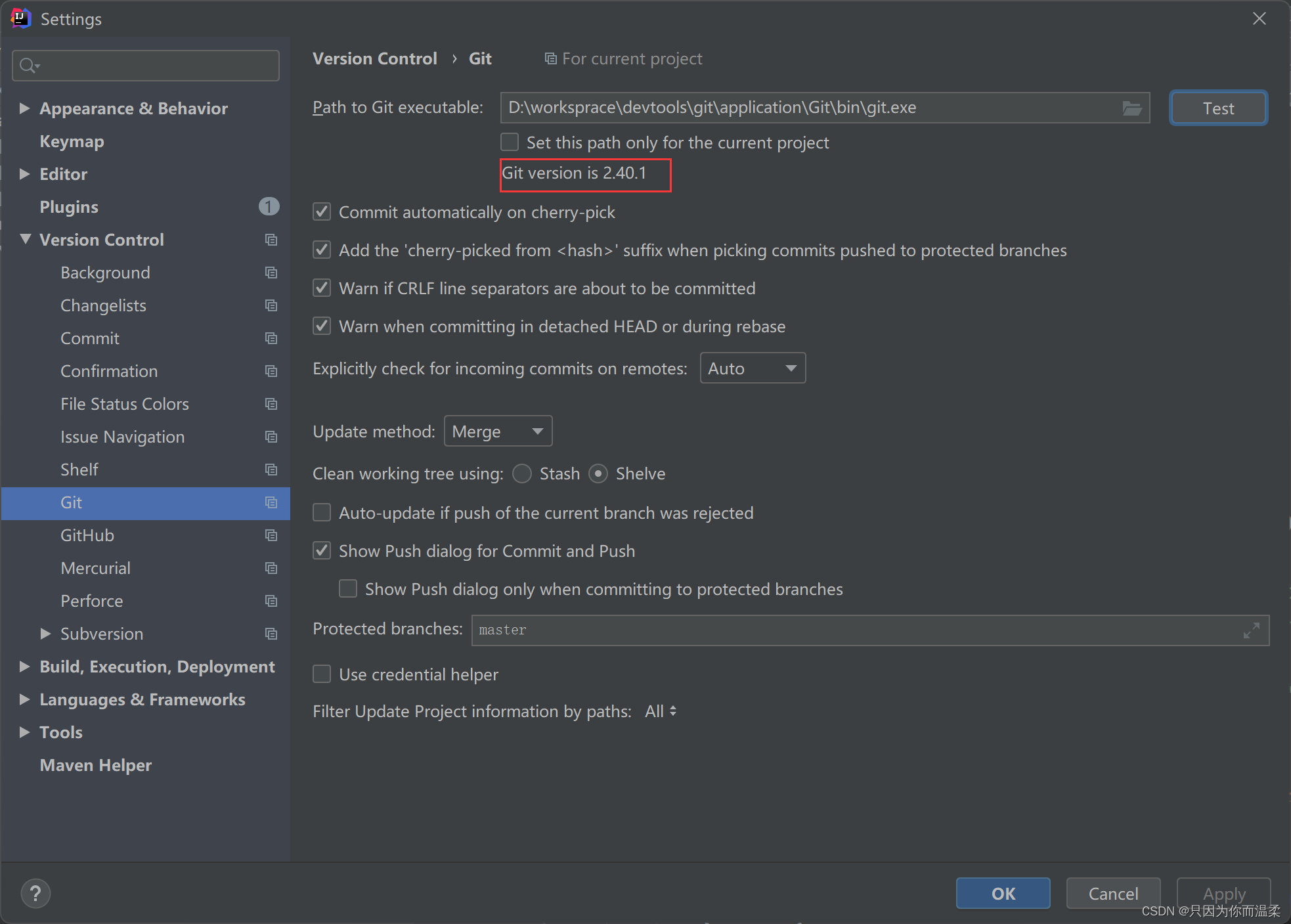Click the Cancel button
Viewport: 1291px width, 924px height.
(1112, 893)
